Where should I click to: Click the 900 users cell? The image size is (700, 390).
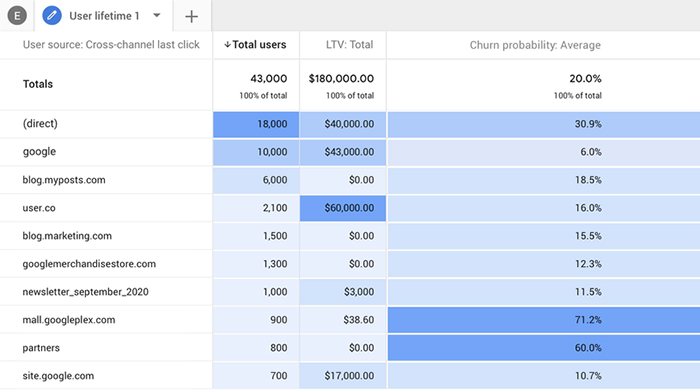[x=256, y=320]
